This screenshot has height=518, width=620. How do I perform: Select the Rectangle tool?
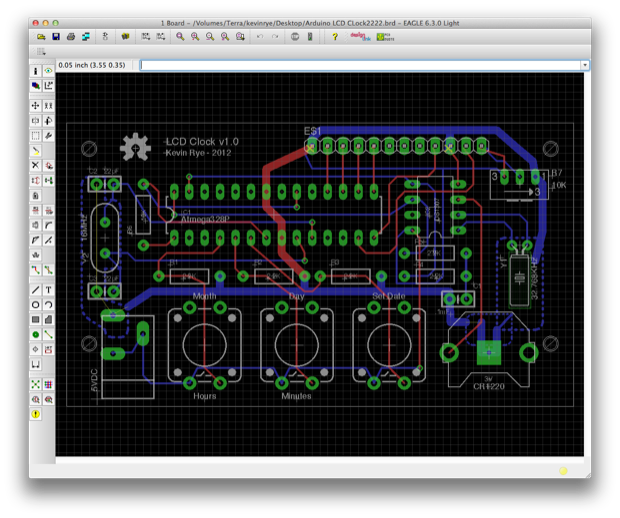[x=36, y=319]
